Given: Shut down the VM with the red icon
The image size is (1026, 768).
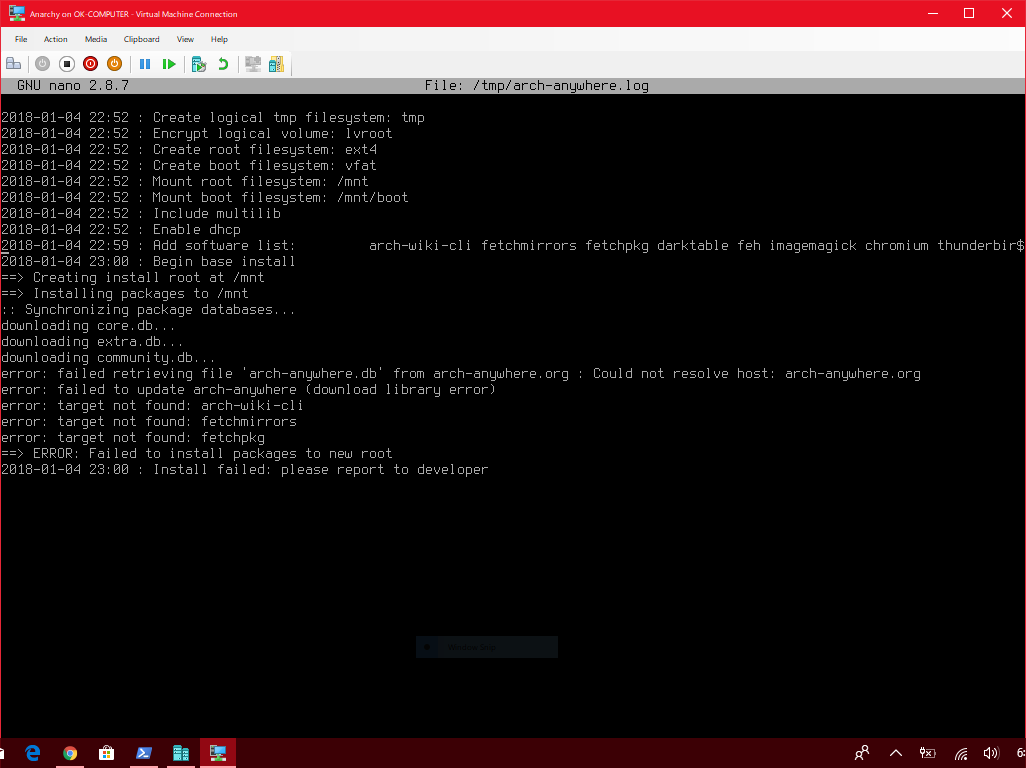Looking at the screenshot, I should pyautogui.click(x=90, y=63).
